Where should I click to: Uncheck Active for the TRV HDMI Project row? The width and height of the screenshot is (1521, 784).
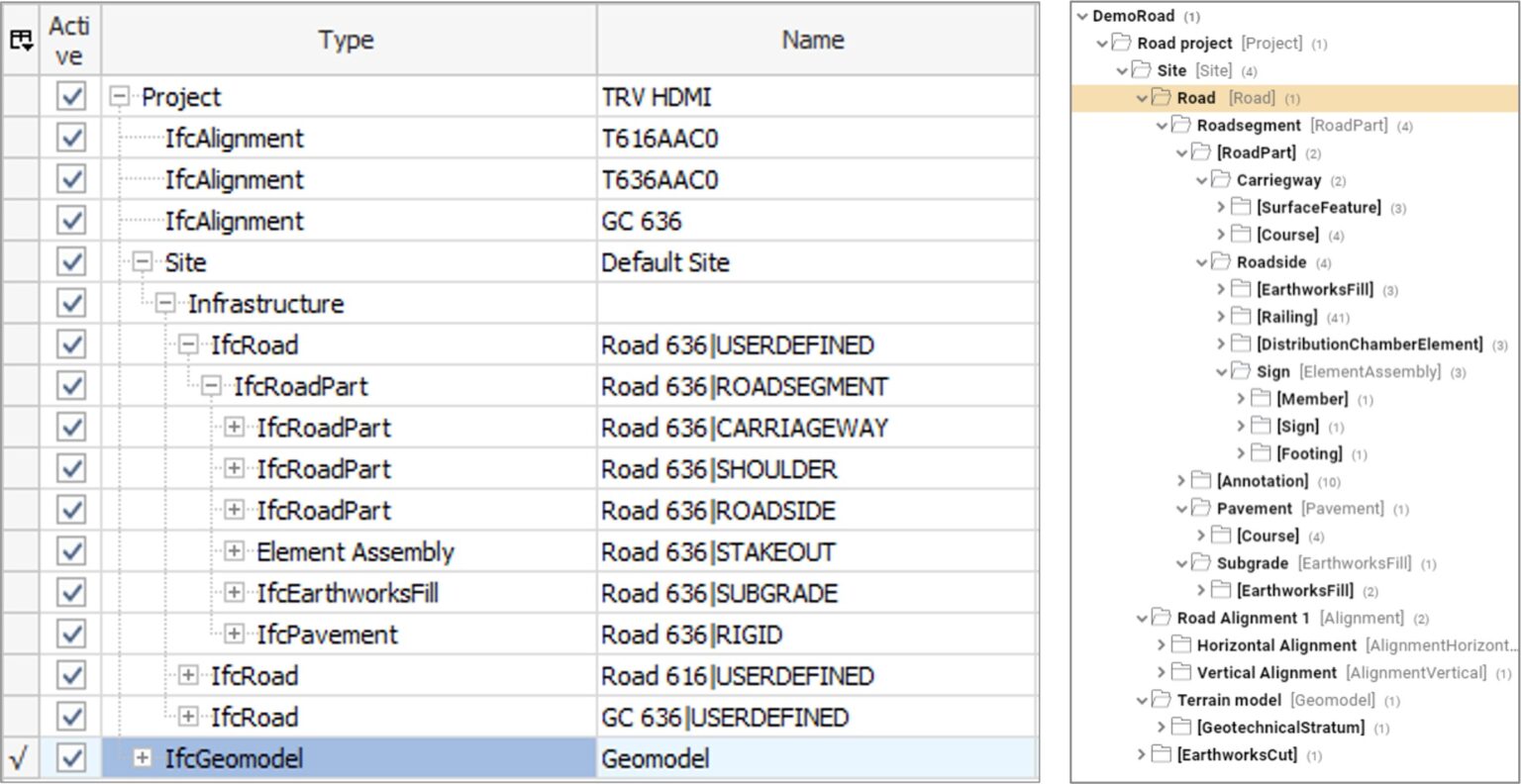pyautogui.click(x=69, y=96)
